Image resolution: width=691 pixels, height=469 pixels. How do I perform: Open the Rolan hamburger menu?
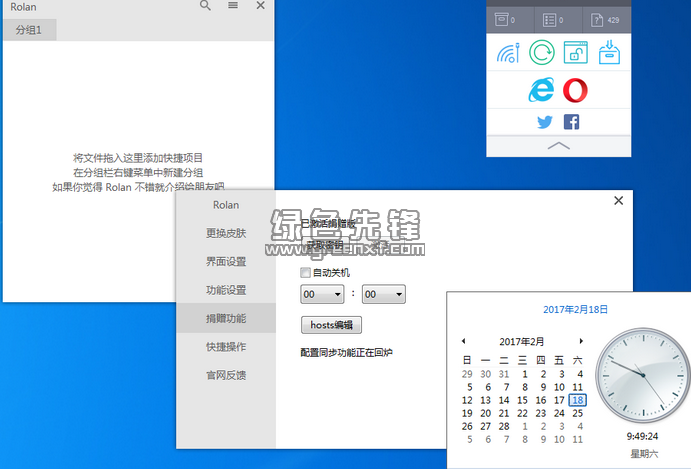[233, 6]
